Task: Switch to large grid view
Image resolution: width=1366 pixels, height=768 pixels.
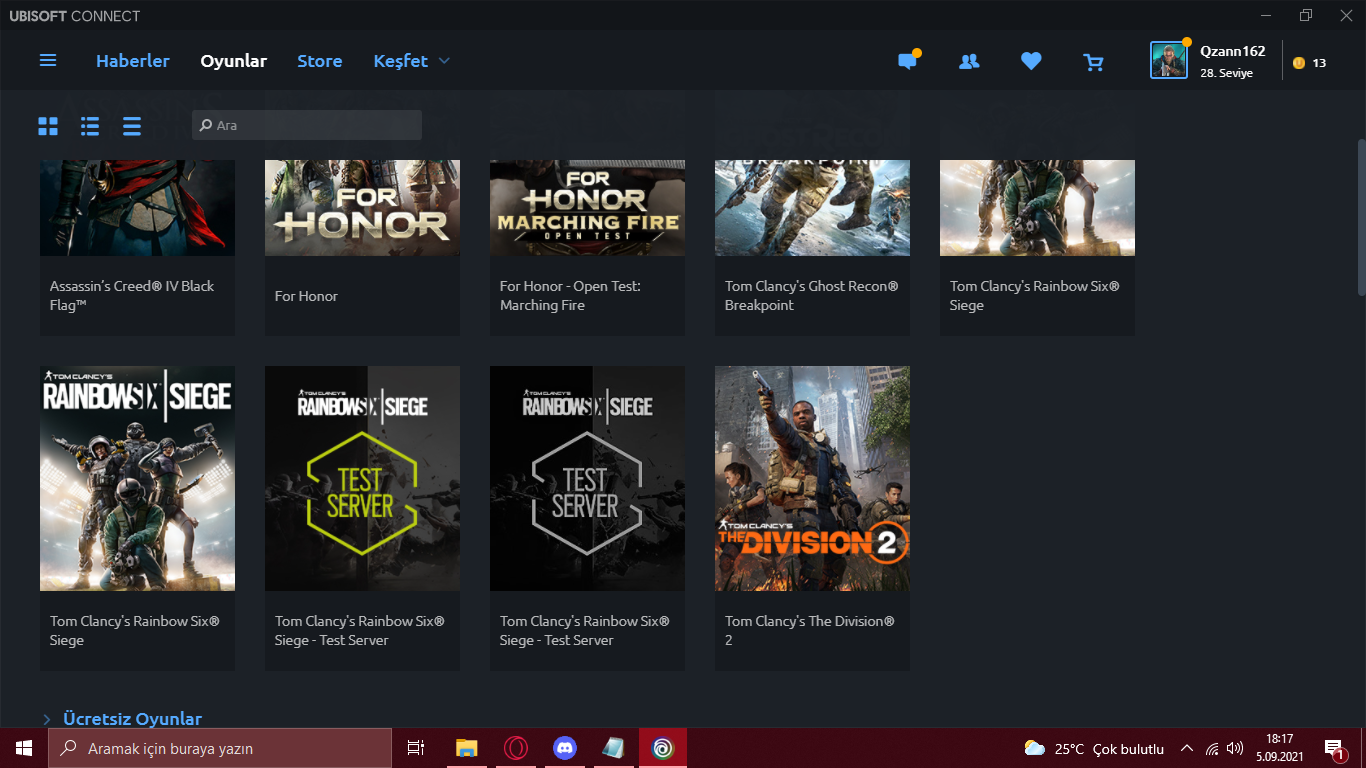Action: coord(48,126)
